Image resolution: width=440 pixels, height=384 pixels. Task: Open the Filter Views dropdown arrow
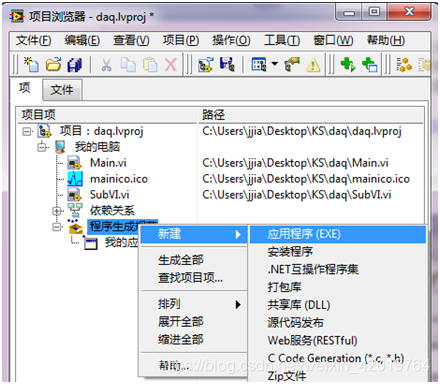tap(275, 63)
